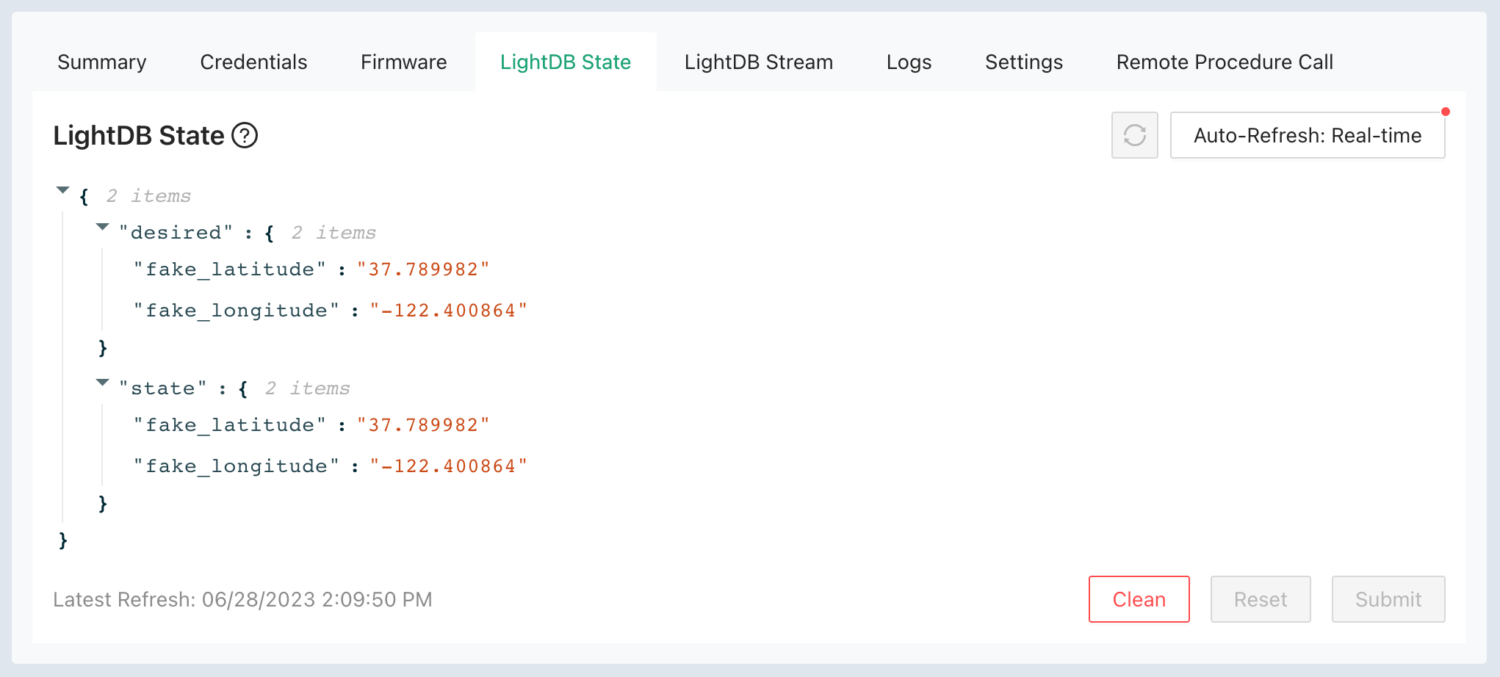This screenshot has height=677, width=1500.
Task: Open the LightDB State help tooltip icon
Action: [x=243, y=135]
